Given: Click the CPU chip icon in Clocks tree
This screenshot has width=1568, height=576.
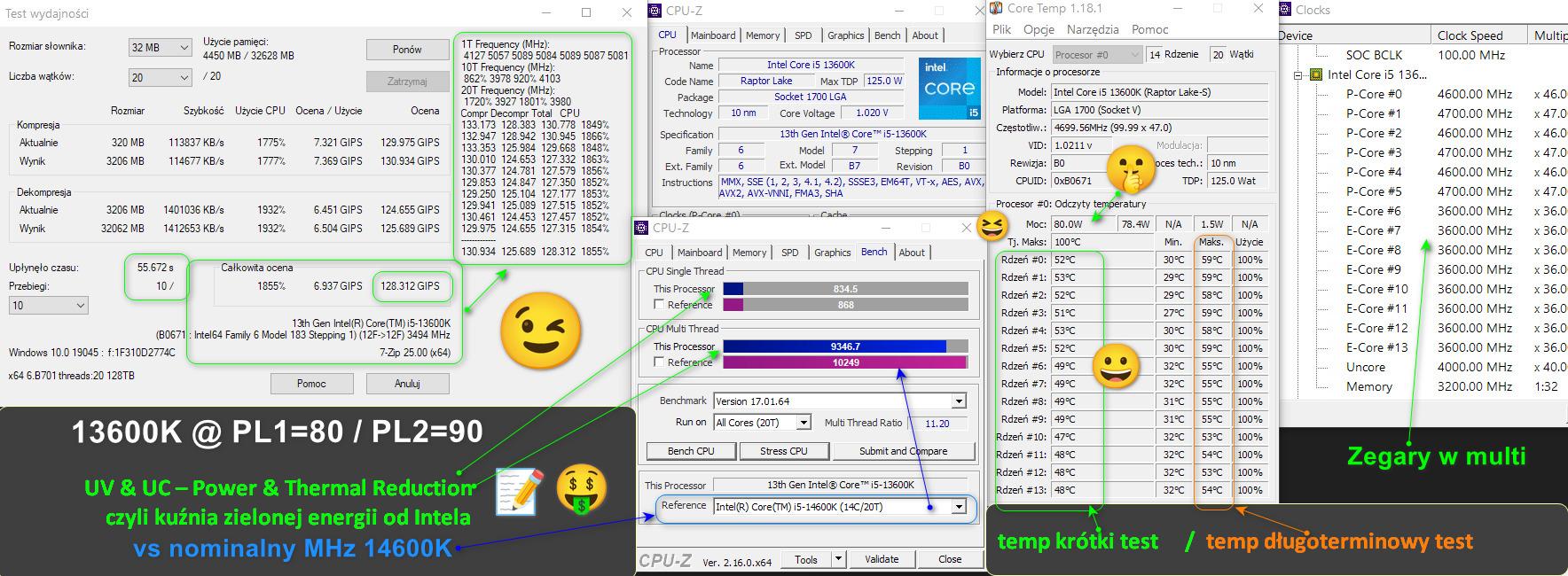Looking at the screenshot, I should coord(1316,74).
